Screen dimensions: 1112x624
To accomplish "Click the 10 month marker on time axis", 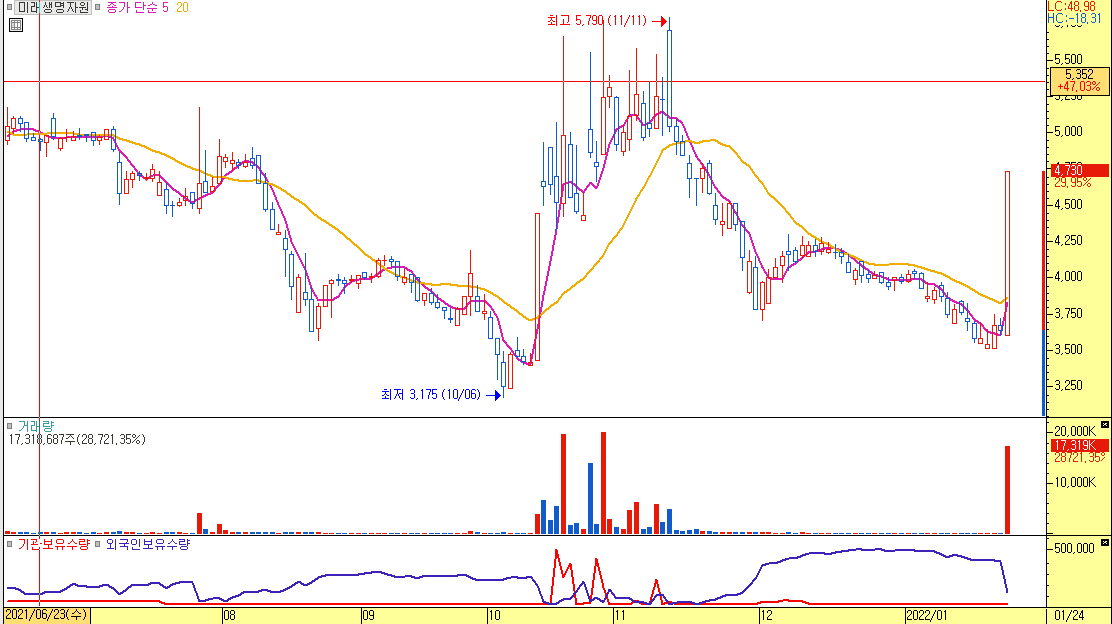I will click(x=494, y=615).
